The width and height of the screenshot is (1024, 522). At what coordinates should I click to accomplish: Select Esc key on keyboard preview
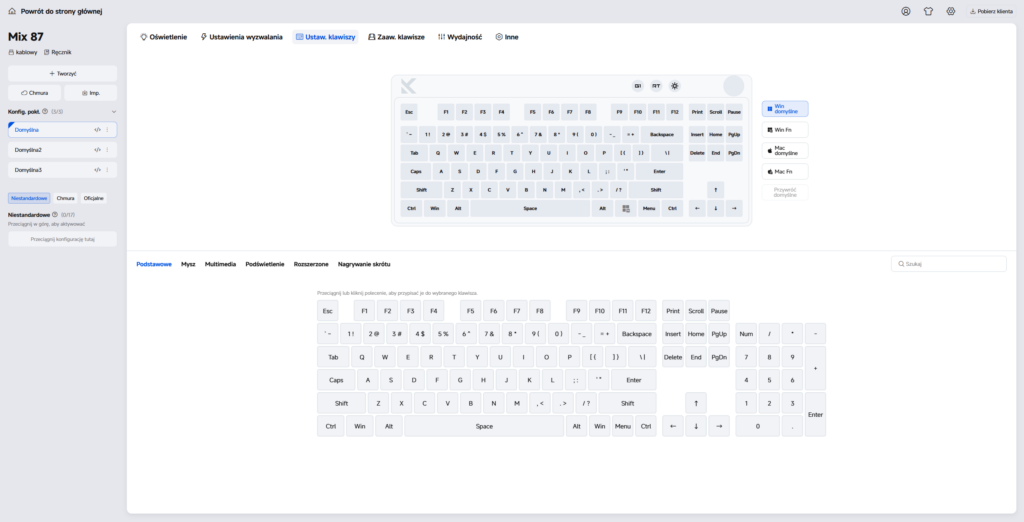409,112
